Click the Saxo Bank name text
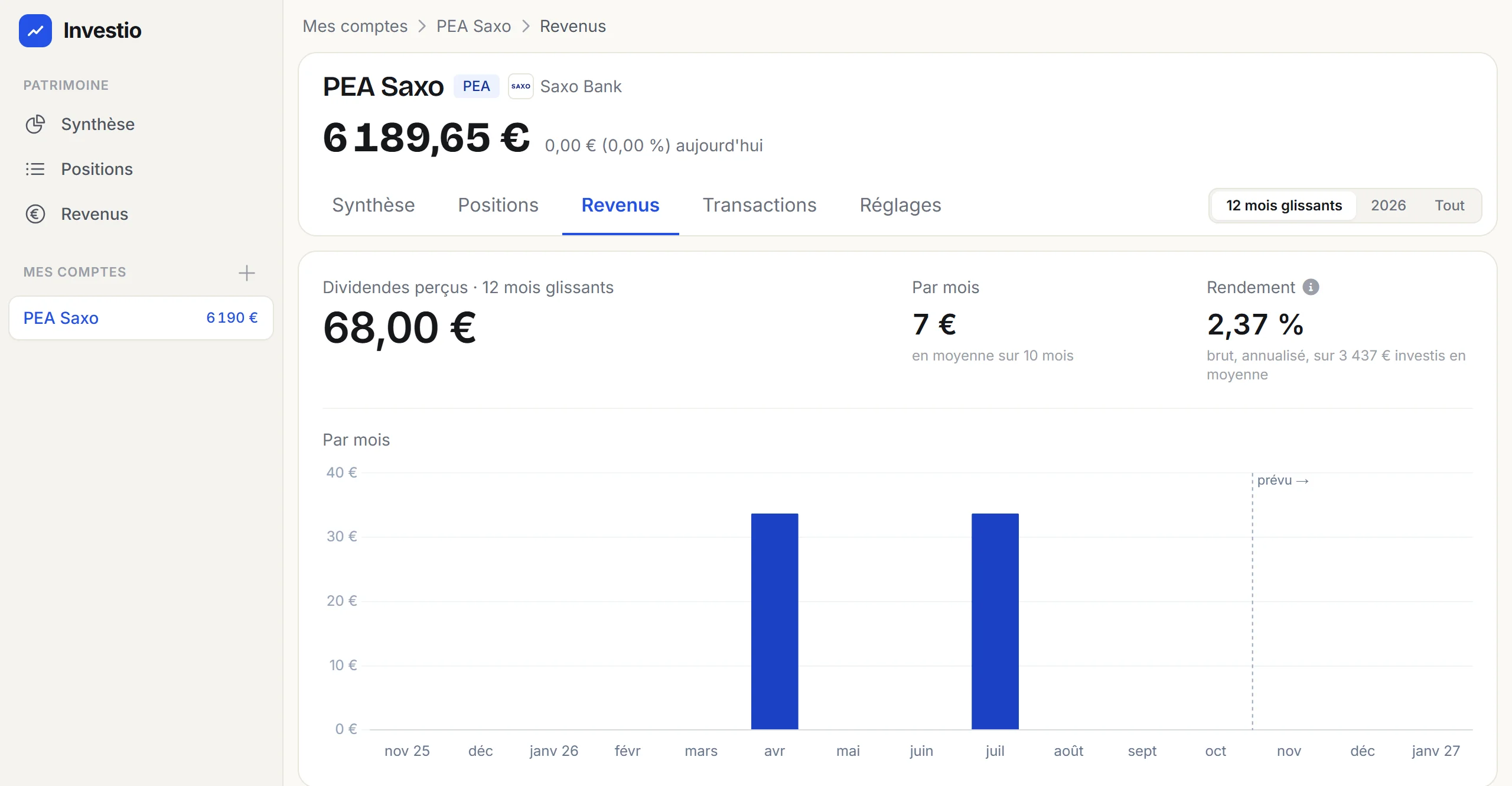 pos(581,86)
